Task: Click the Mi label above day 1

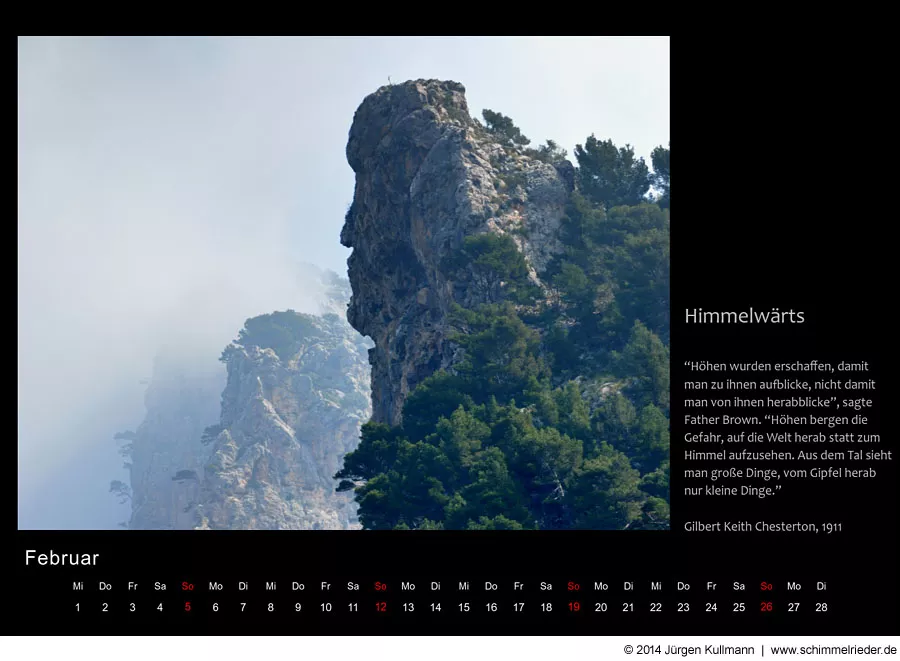Action: [x=78, y=586]
